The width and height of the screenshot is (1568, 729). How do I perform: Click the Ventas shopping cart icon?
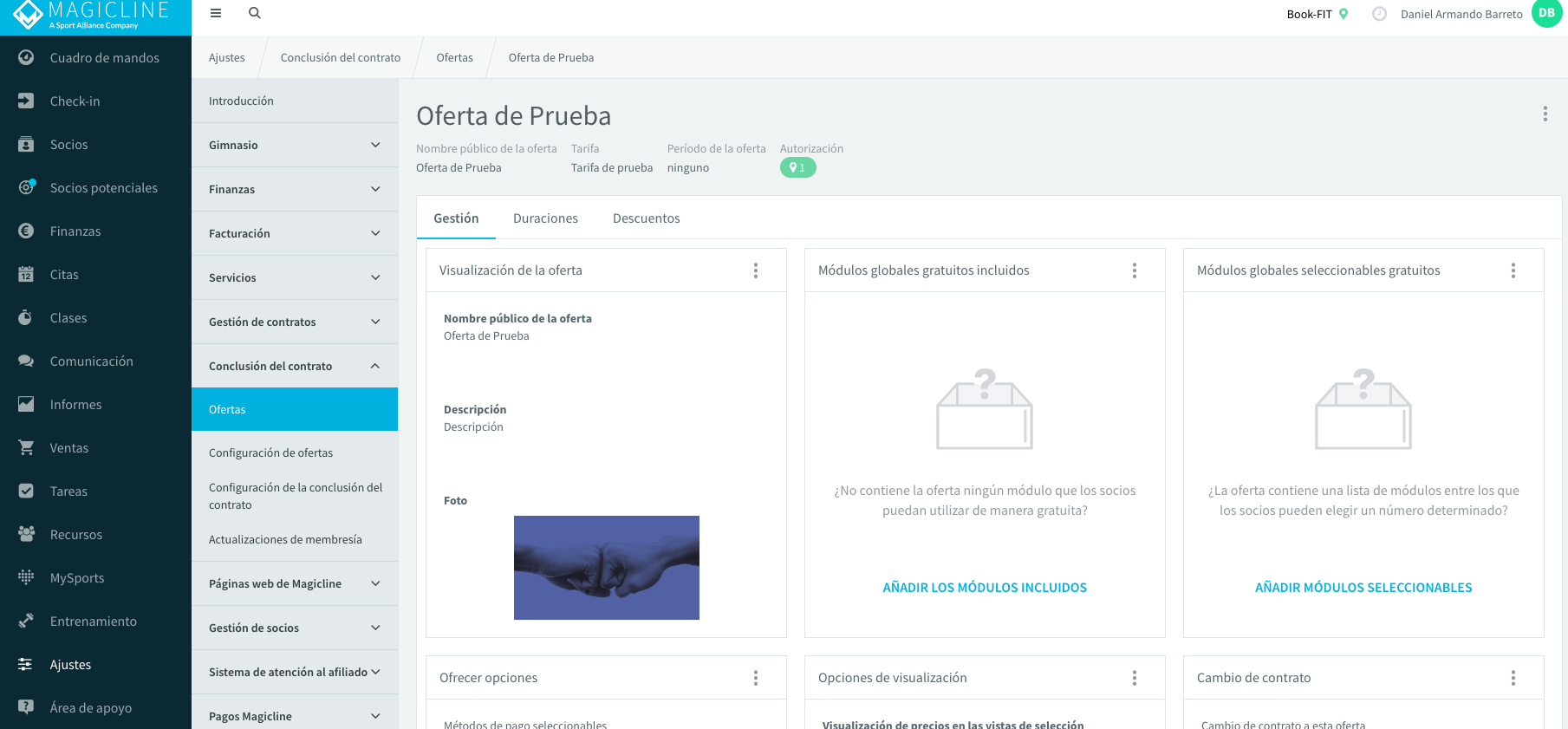[x=26, y=447]
